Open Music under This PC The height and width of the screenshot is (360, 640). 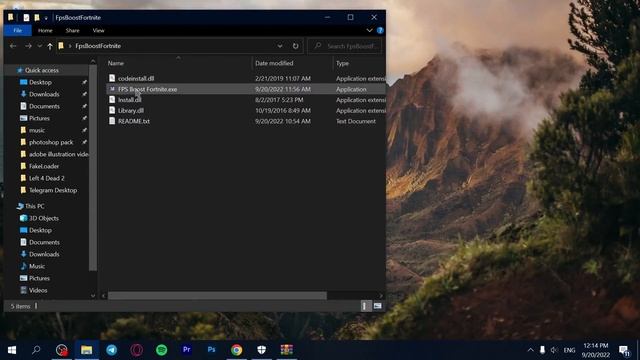pyautogui.click(x=37, y=266)
